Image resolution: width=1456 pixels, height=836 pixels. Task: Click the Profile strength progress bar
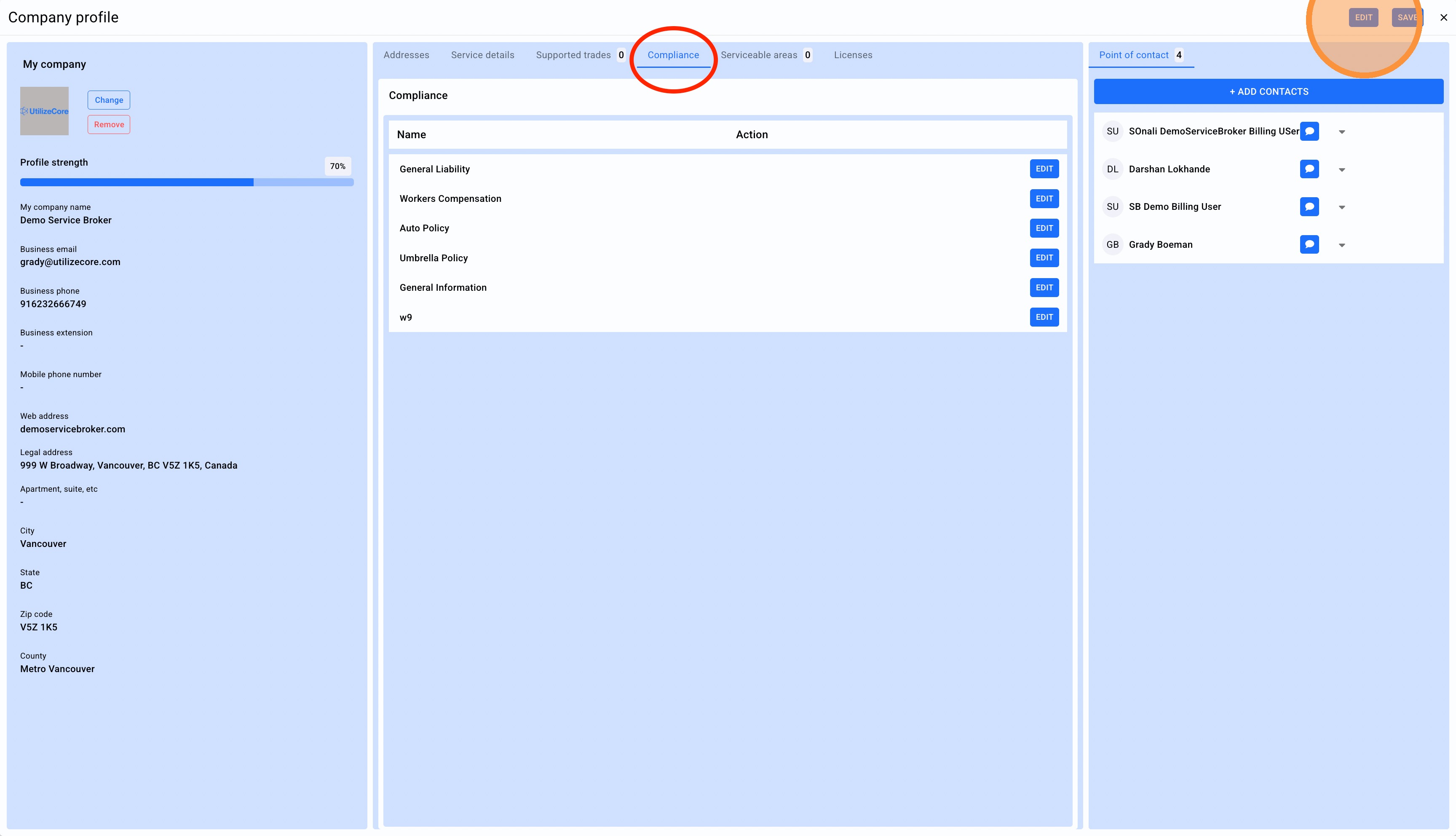point(187,182)
